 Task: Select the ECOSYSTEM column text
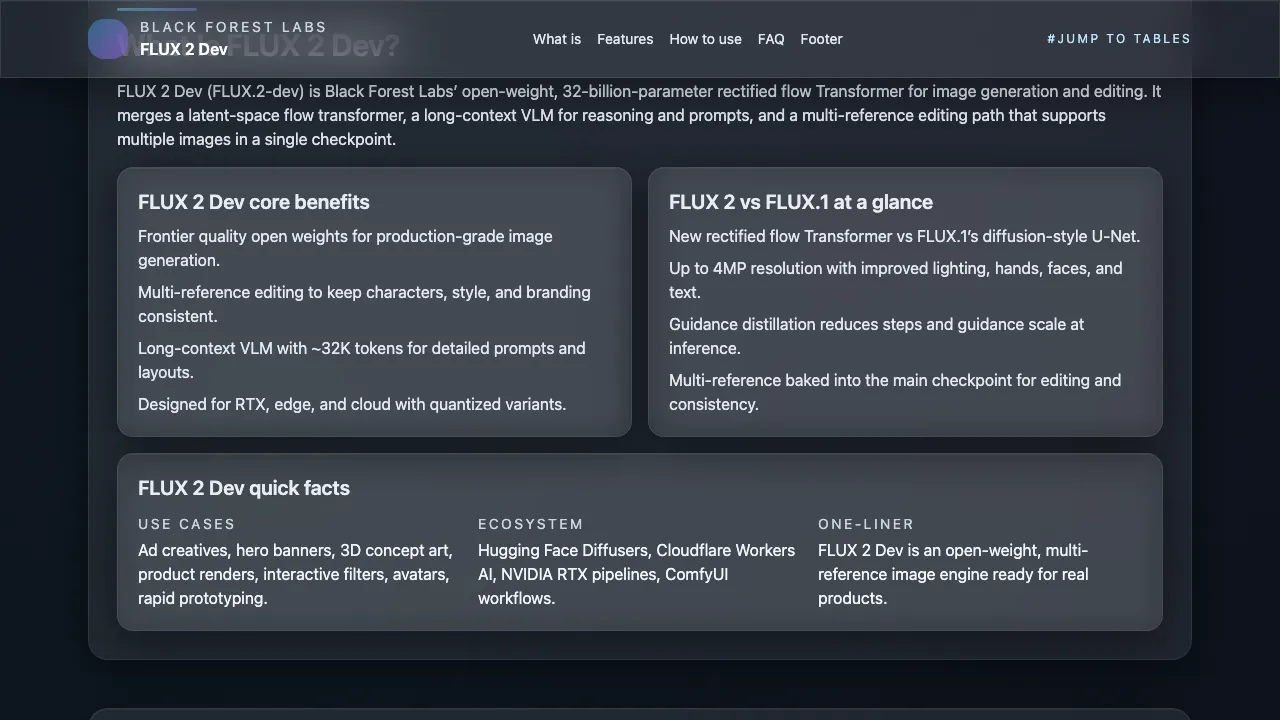pos(531,524)
